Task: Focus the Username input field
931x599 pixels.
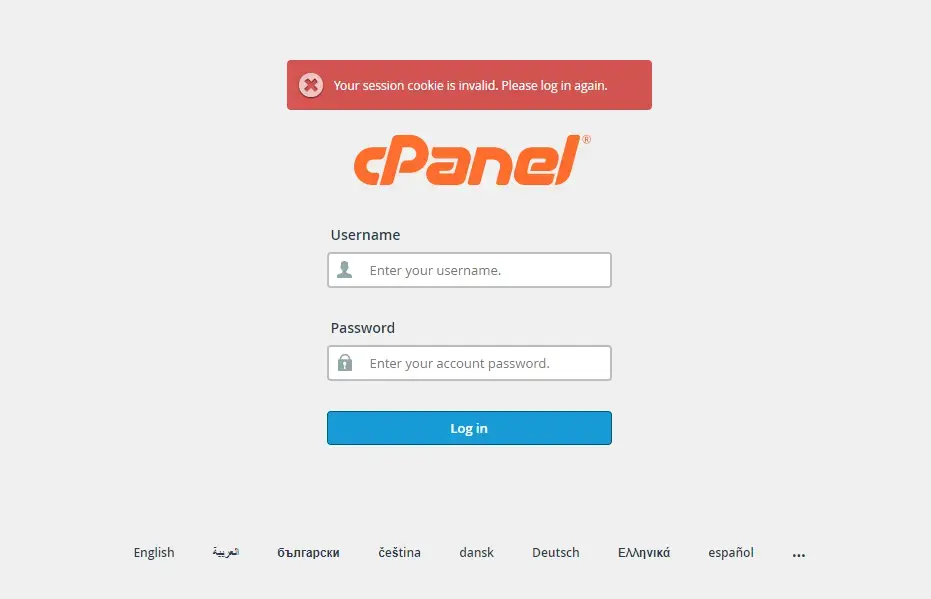Action: [x=469, y=270]
